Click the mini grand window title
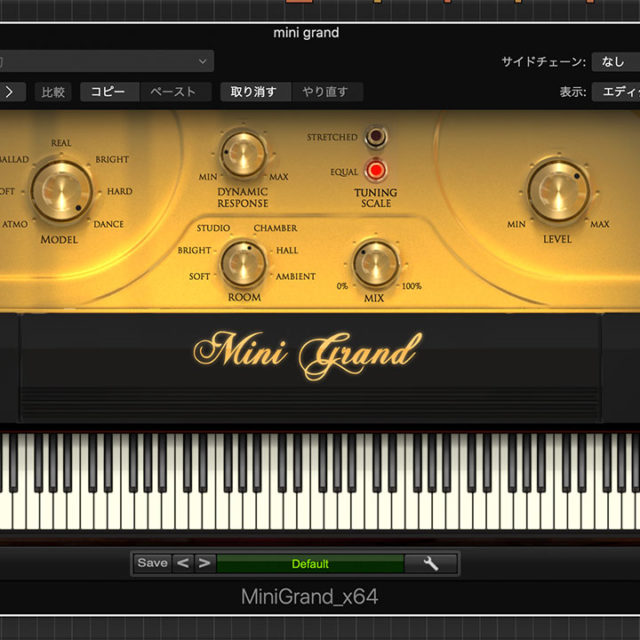This screenshot has width=640, height=640. pos(306,33)
